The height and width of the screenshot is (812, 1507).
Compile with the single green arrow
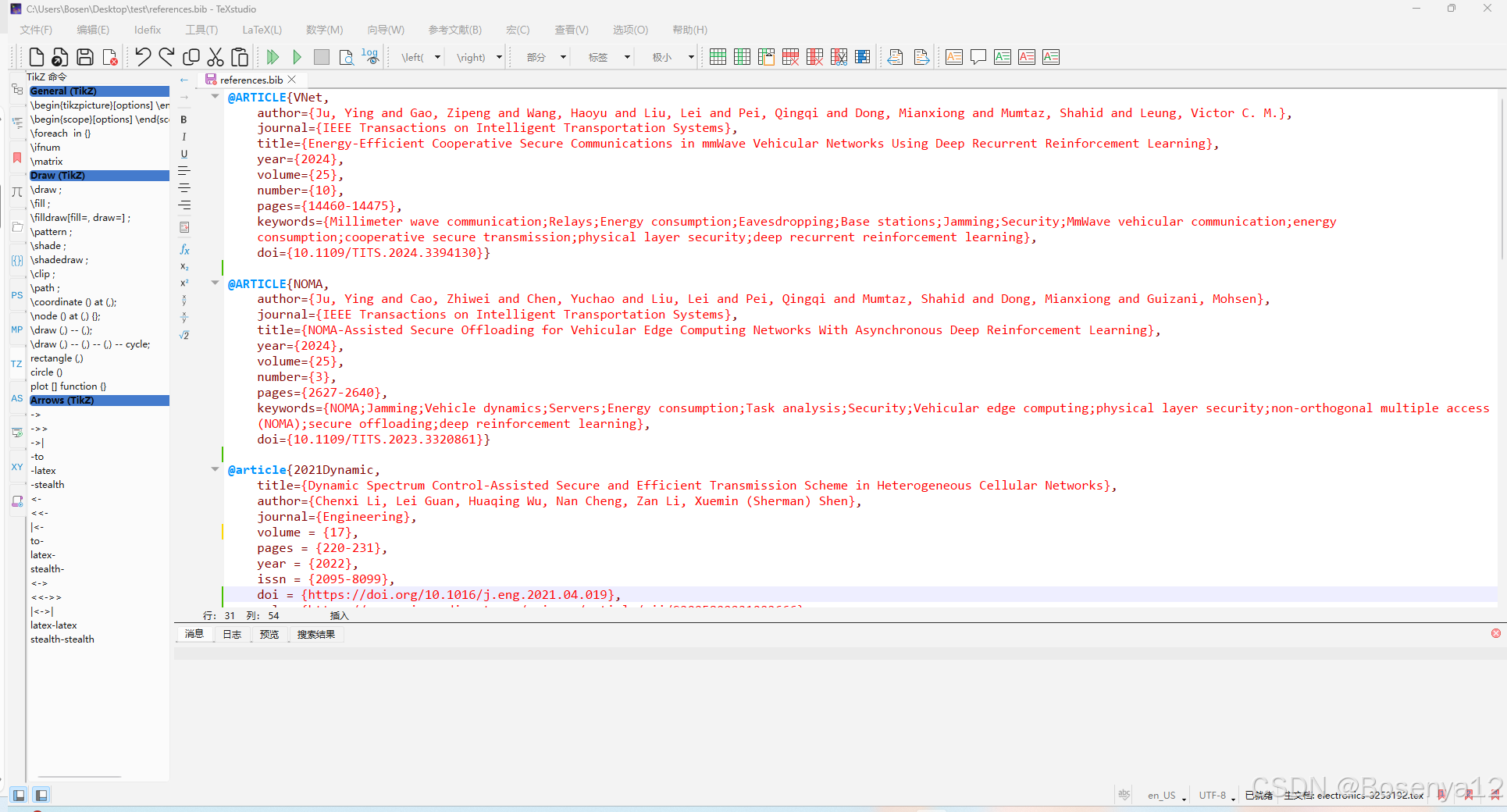(x=297, y=57)
